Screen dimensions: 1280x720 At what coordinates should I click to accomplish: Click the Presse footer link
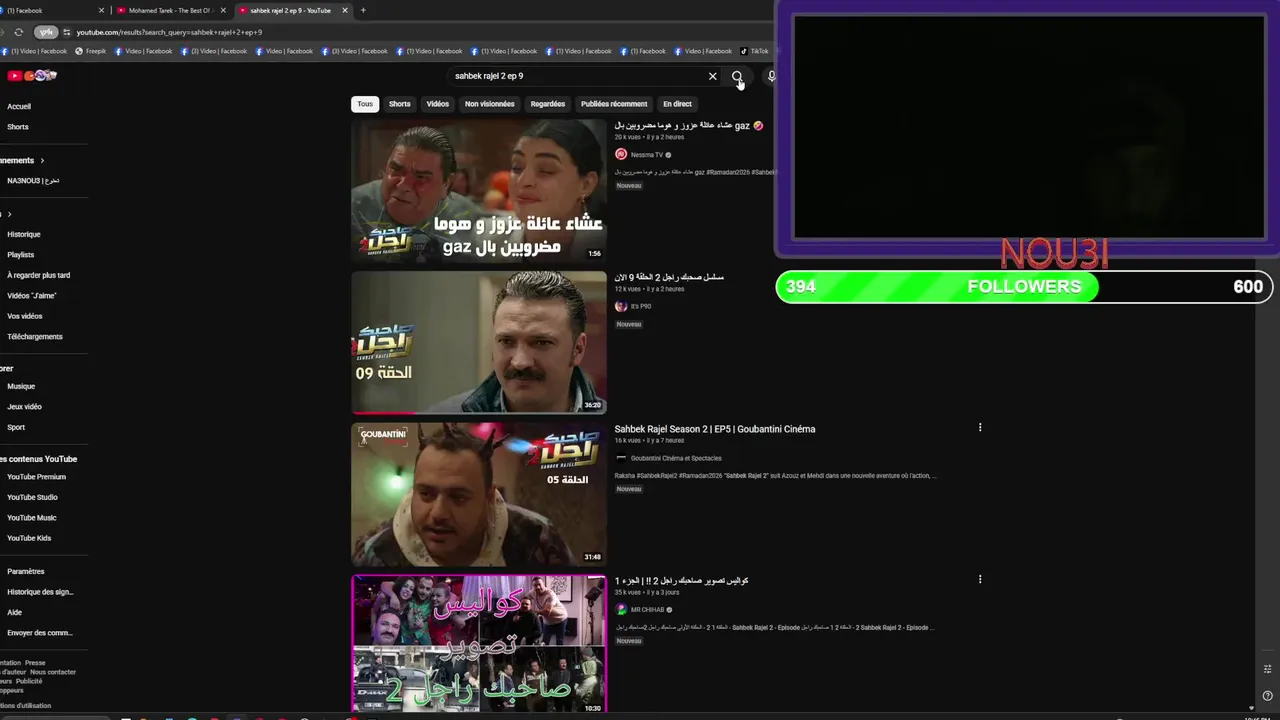[x=35, y=662]
